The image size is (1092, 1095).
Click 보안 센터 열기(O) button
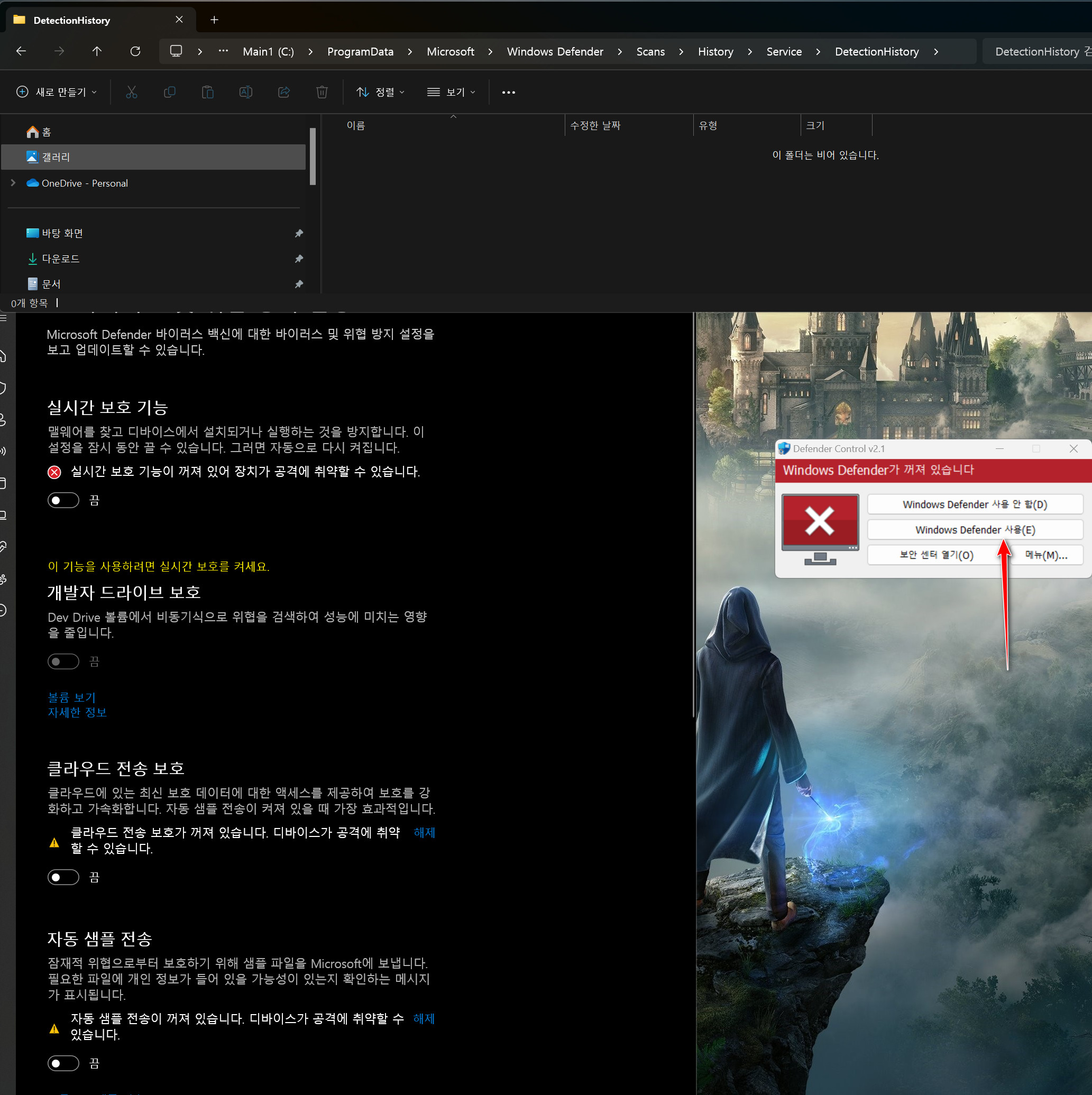936,555
